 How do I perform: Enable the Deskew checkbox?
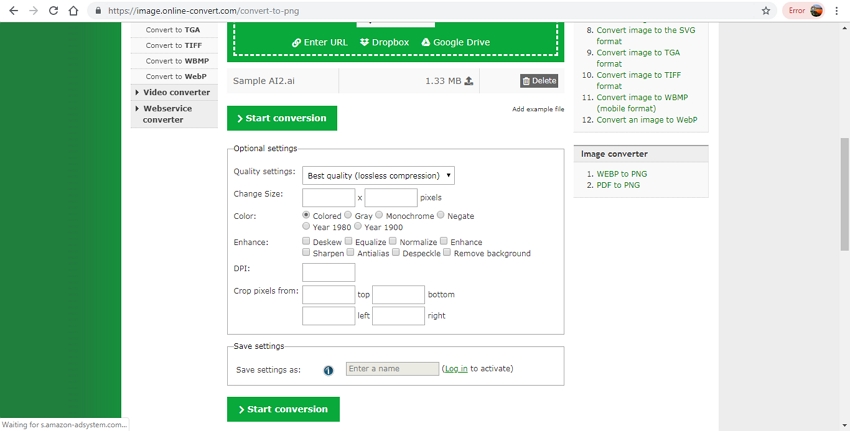306,241
